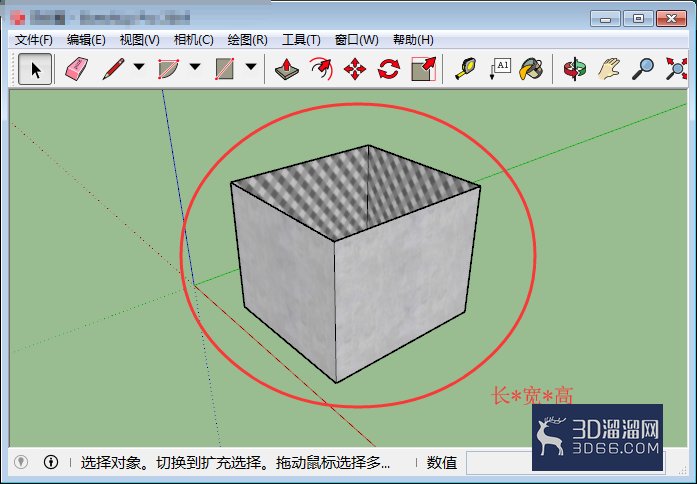This screenshot has height=484, width=697.
Task: Click the geolocation status bar icon
Action: pos(20,462)
